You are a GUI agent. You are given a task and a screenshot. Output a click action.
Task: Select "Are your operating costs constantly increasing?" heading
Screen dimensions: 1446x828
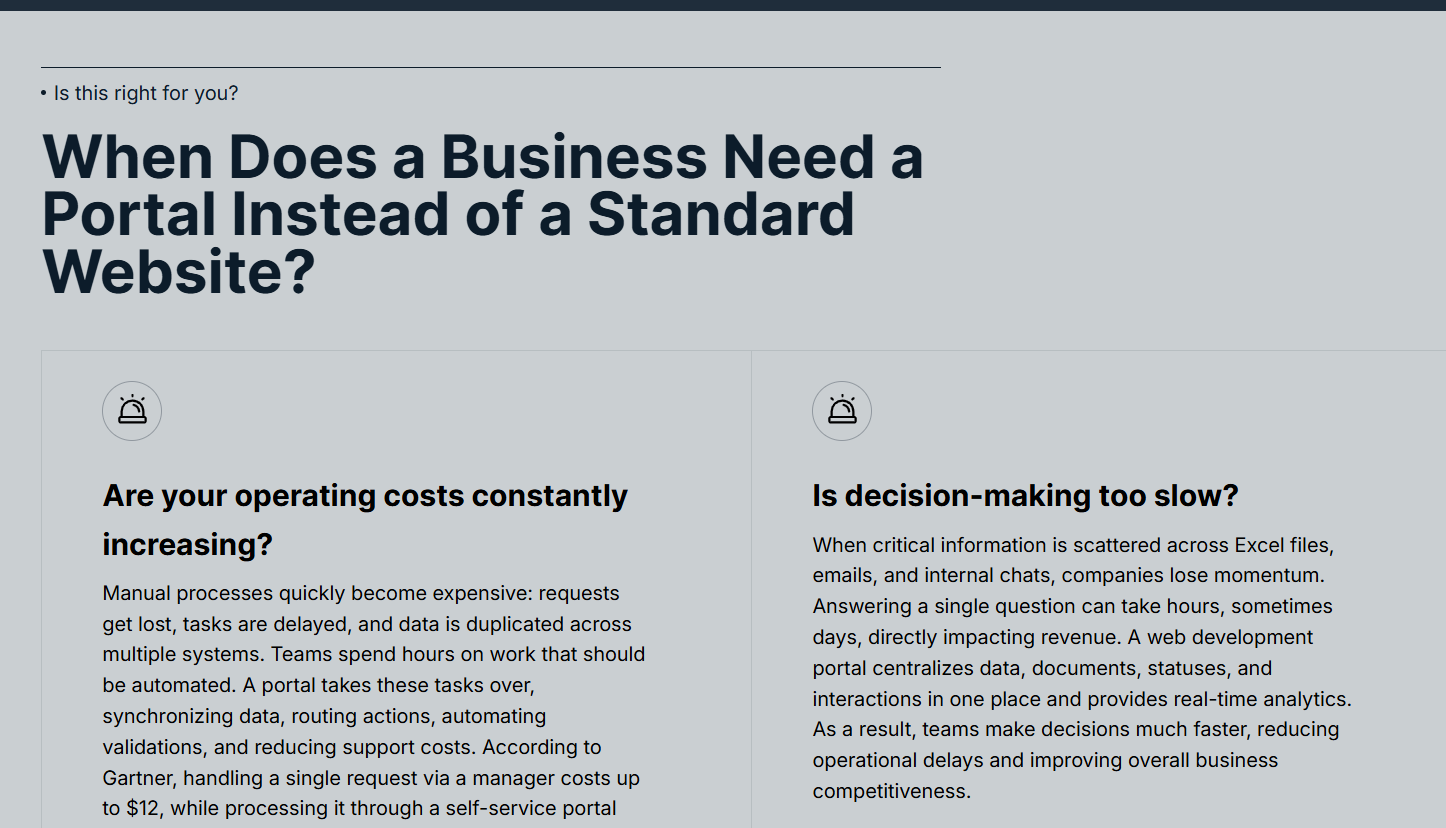[x=364, y=519]
